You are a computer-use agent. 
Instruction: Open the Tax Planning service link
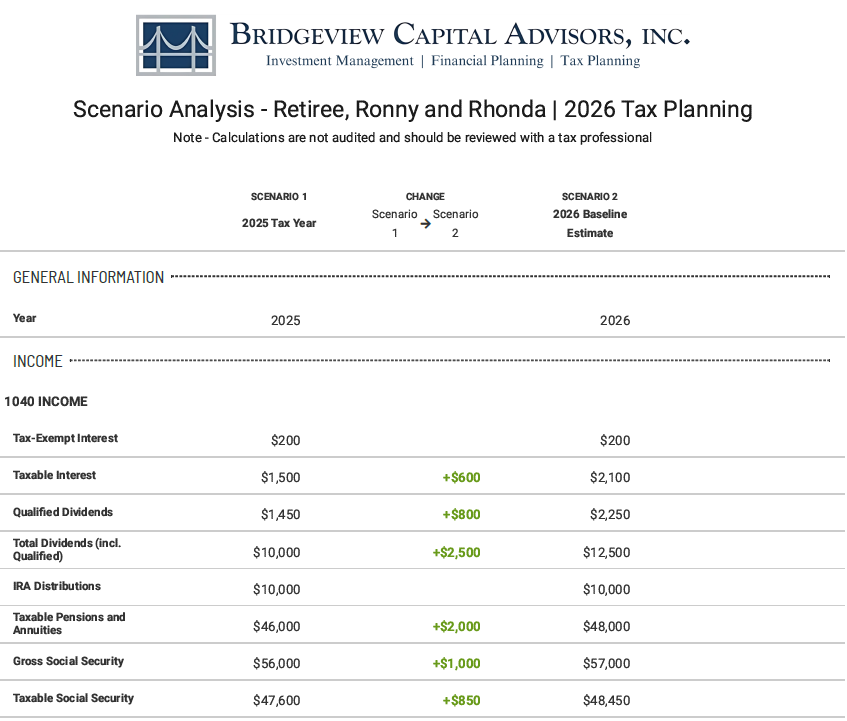(600, 61)
